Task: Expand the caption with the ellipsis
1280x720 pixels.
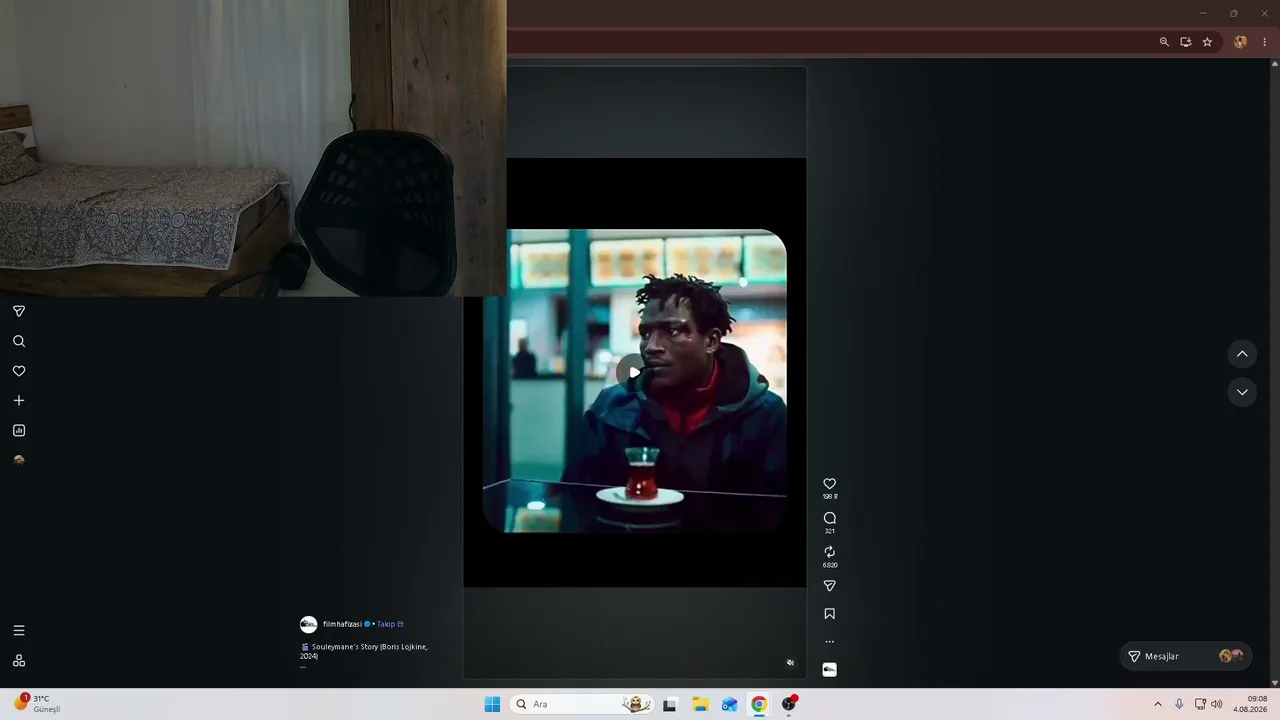Action: pyautogui.click(x=303, y=666)
